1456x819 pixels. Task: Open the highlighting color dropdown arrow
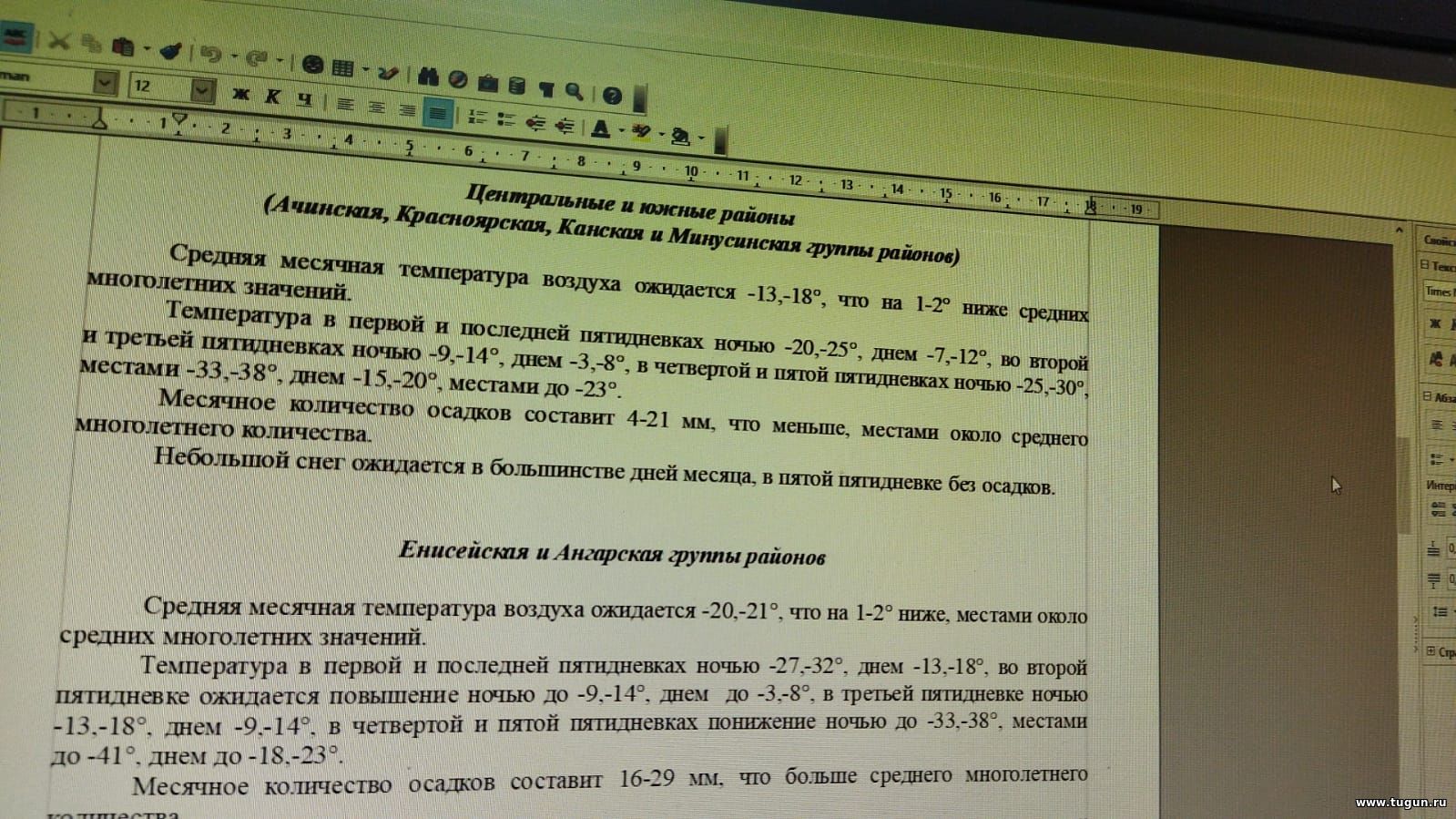[x=662, y=135]
